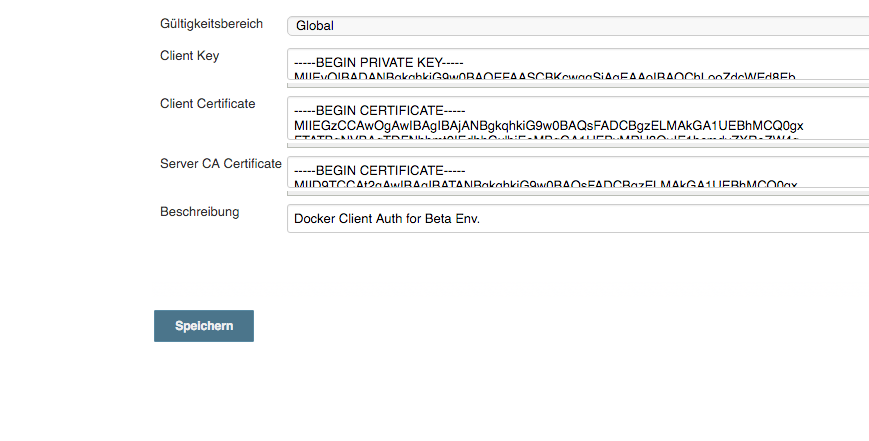The width and height of the screenshot is (869, 441).
Task: Focus the Client Certificate text area
Action: point(577,118)
